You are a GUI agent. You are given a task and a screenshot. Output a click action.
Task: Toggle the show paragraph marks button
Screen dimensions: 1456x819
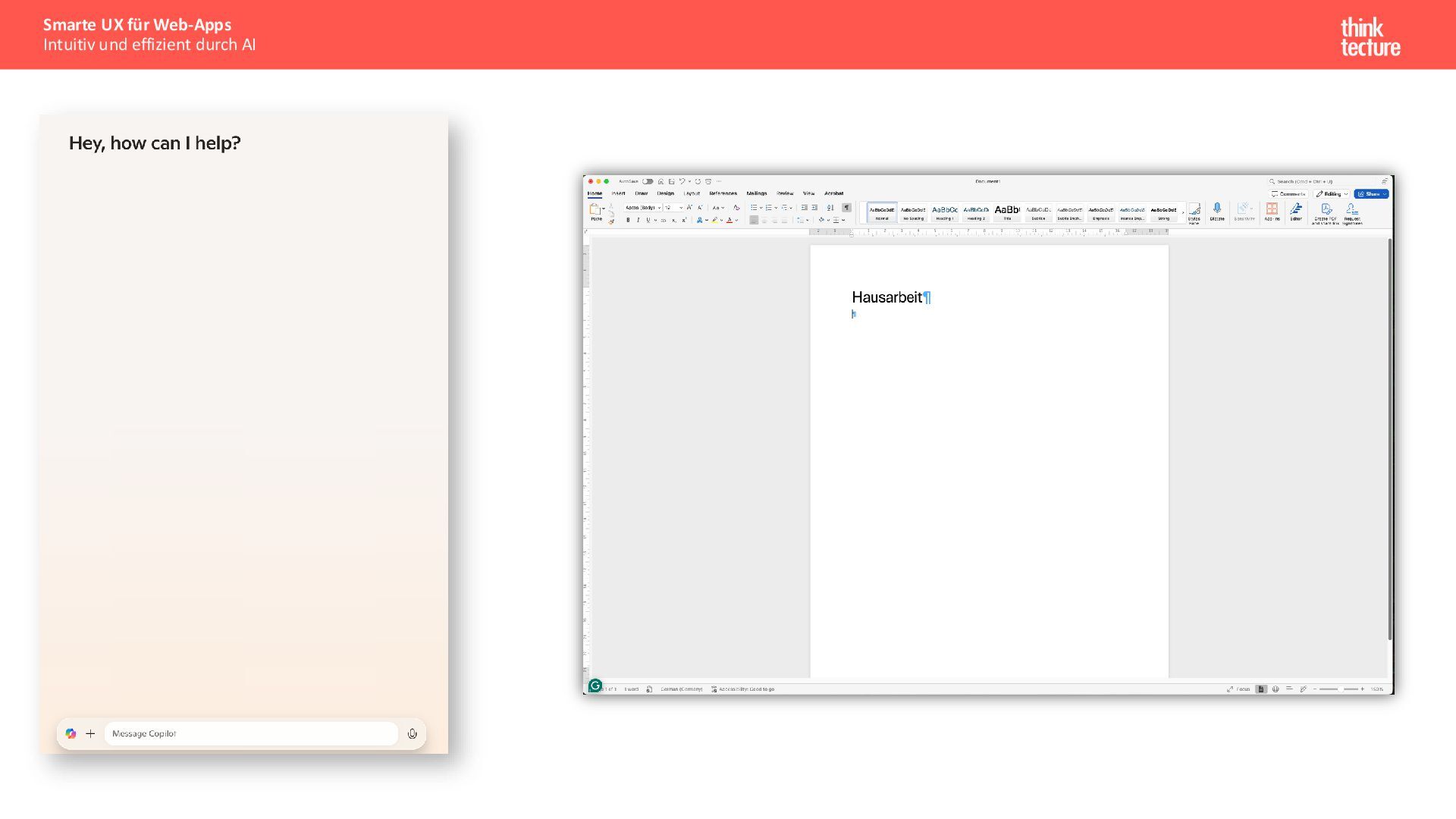[x=846, y=207]
